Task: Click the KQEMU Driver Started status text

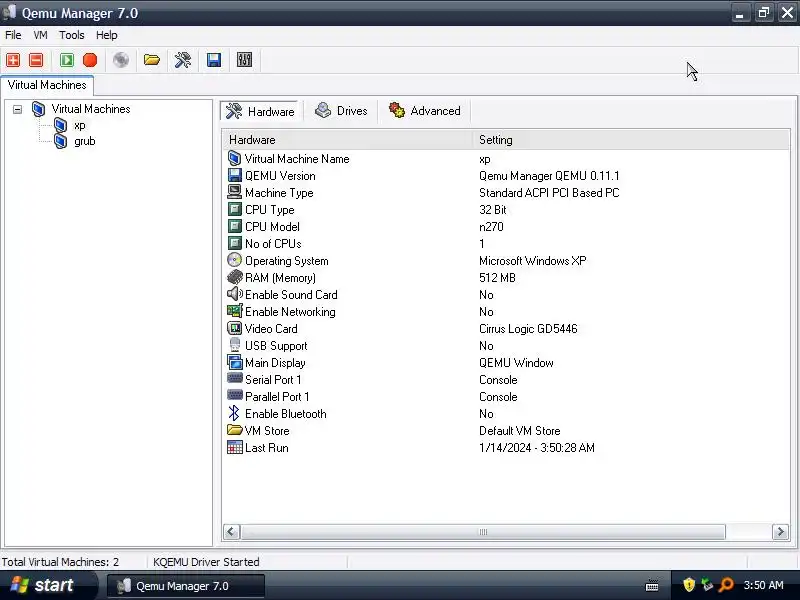Action: [206, 562]
